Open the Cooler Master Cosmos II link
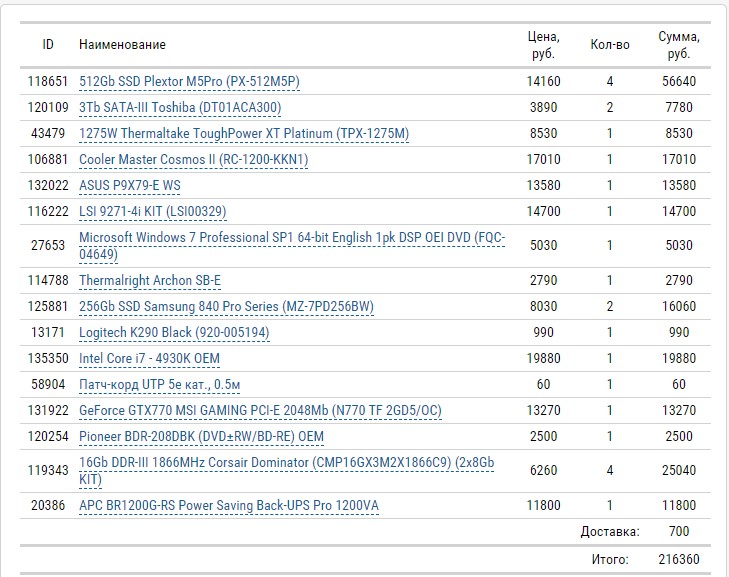The image size is (729, 577). (193, 159)
